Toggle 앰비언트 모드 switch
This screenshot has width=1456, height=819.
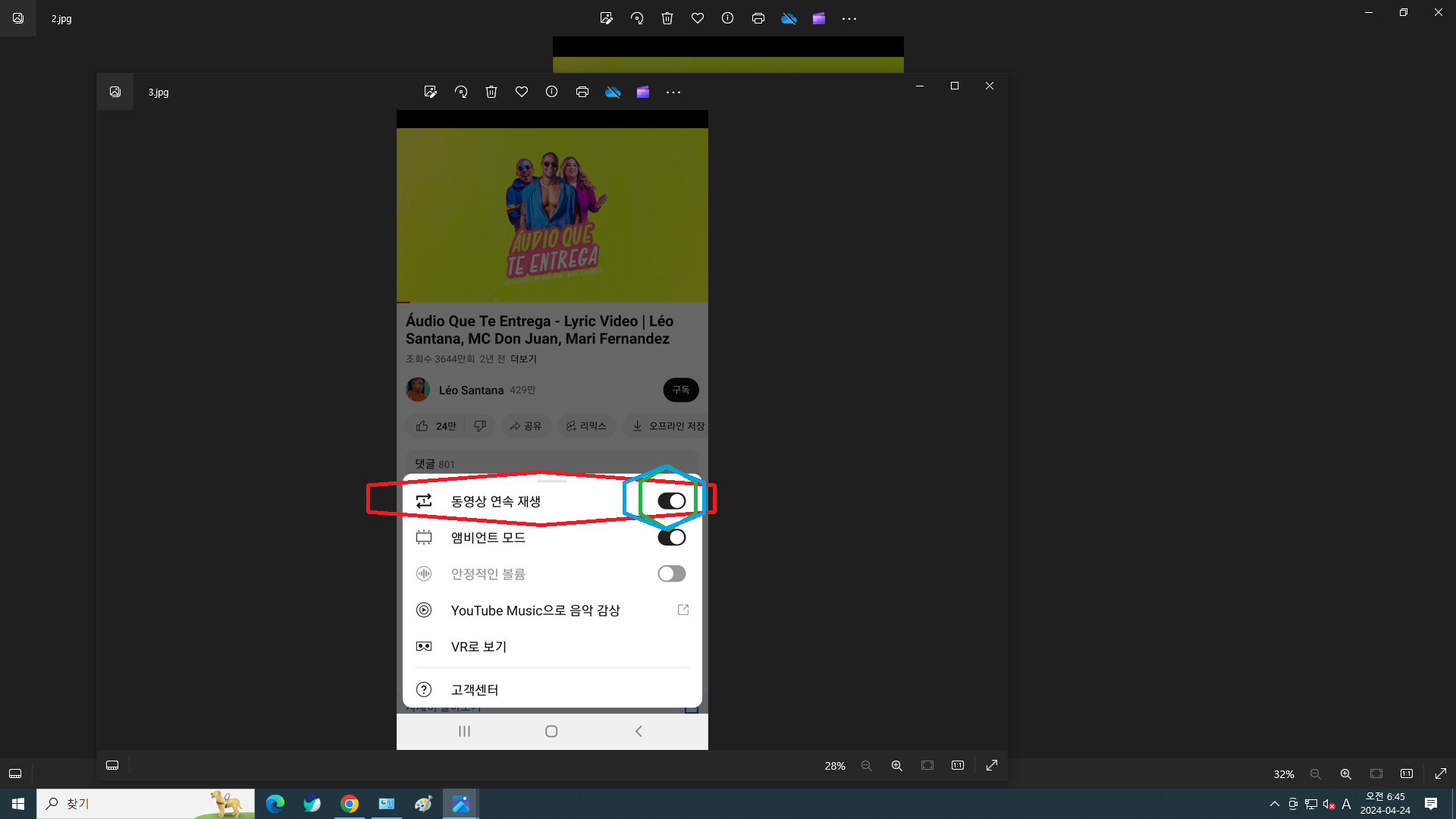672,538
